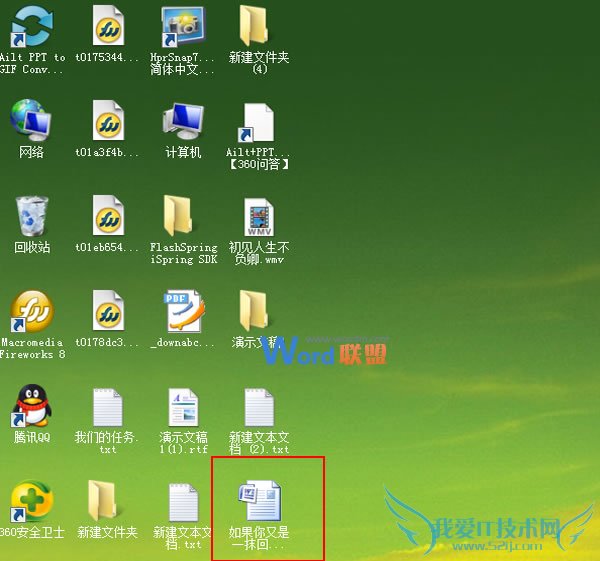Select the 初见人生不负卿.wmv video file
600x561 pixels.
[259, 217]
